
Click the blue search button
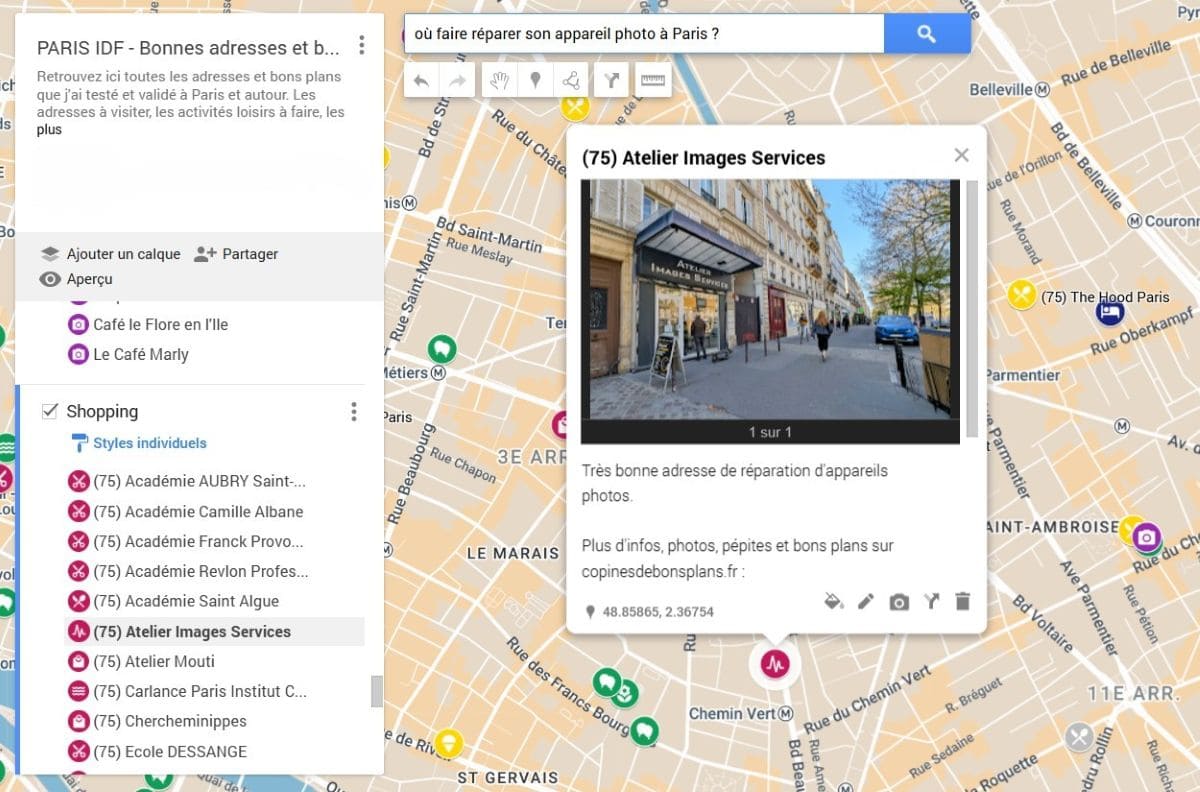(927, 34)
